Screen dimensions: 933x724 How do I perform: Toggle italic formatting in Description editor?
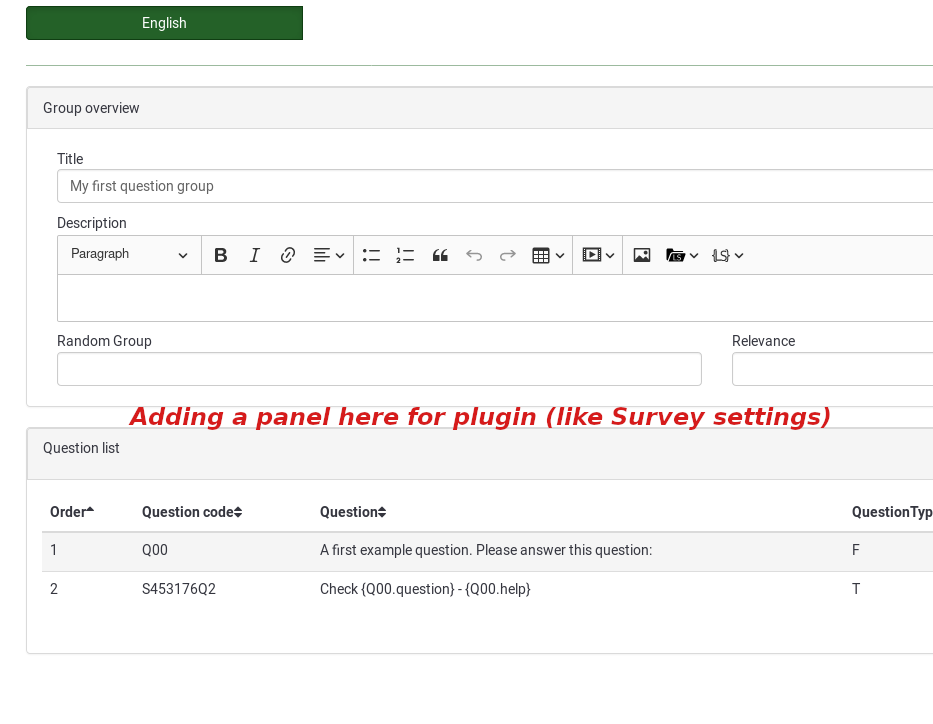point(254,255)
